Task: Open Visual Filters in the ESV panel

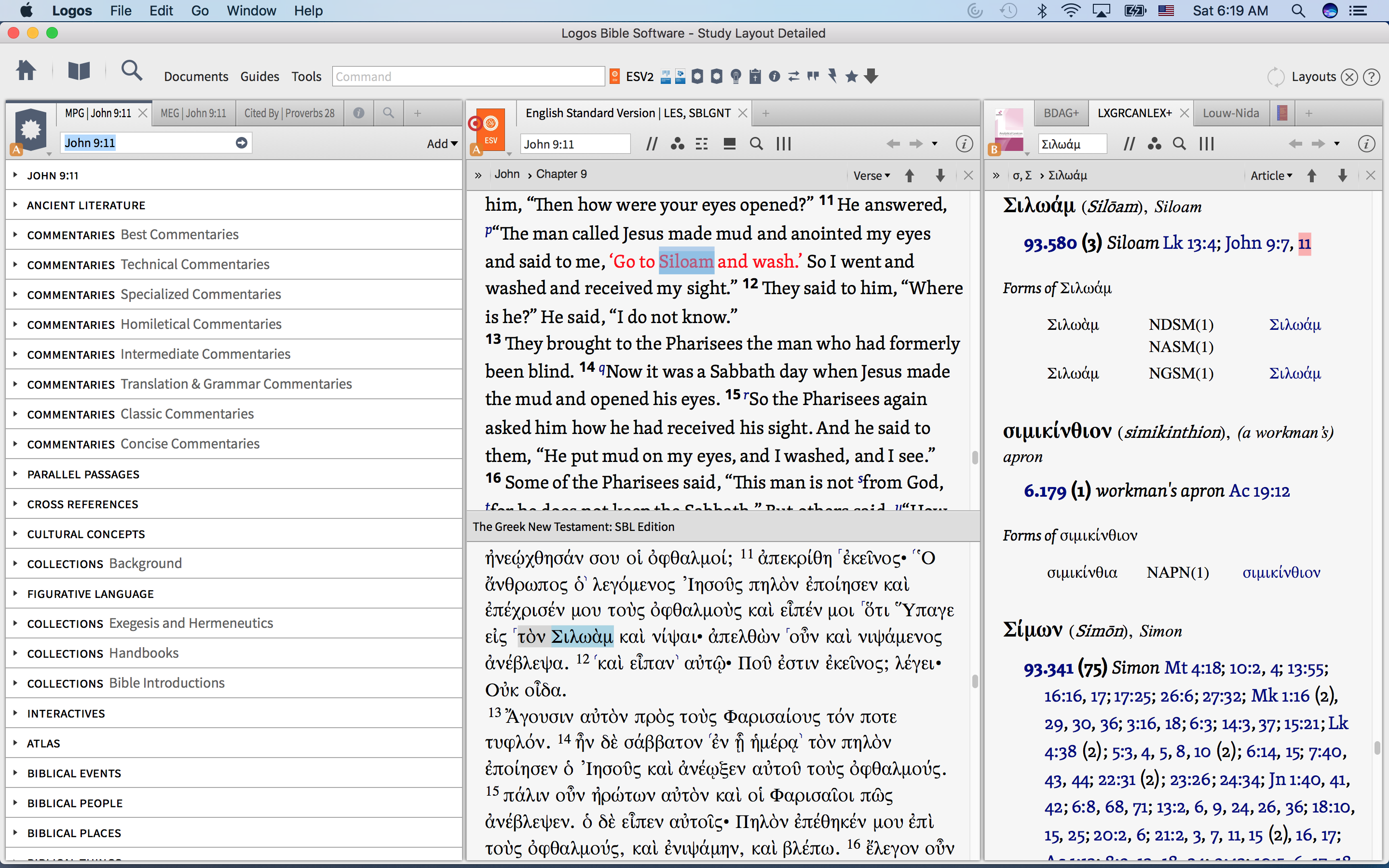Action: click(677, 144)
